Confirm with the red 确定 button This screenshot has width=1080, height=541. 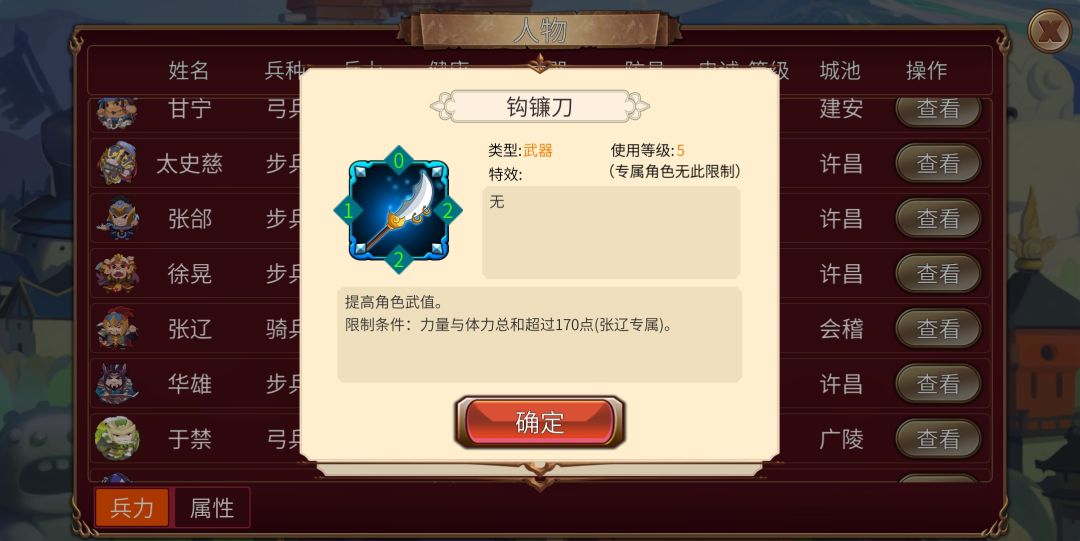540,422
